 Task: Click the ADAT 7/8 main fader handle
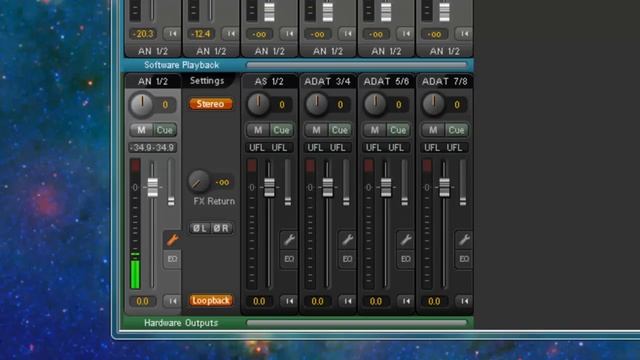pyautogui.click(x=444, y=187)
